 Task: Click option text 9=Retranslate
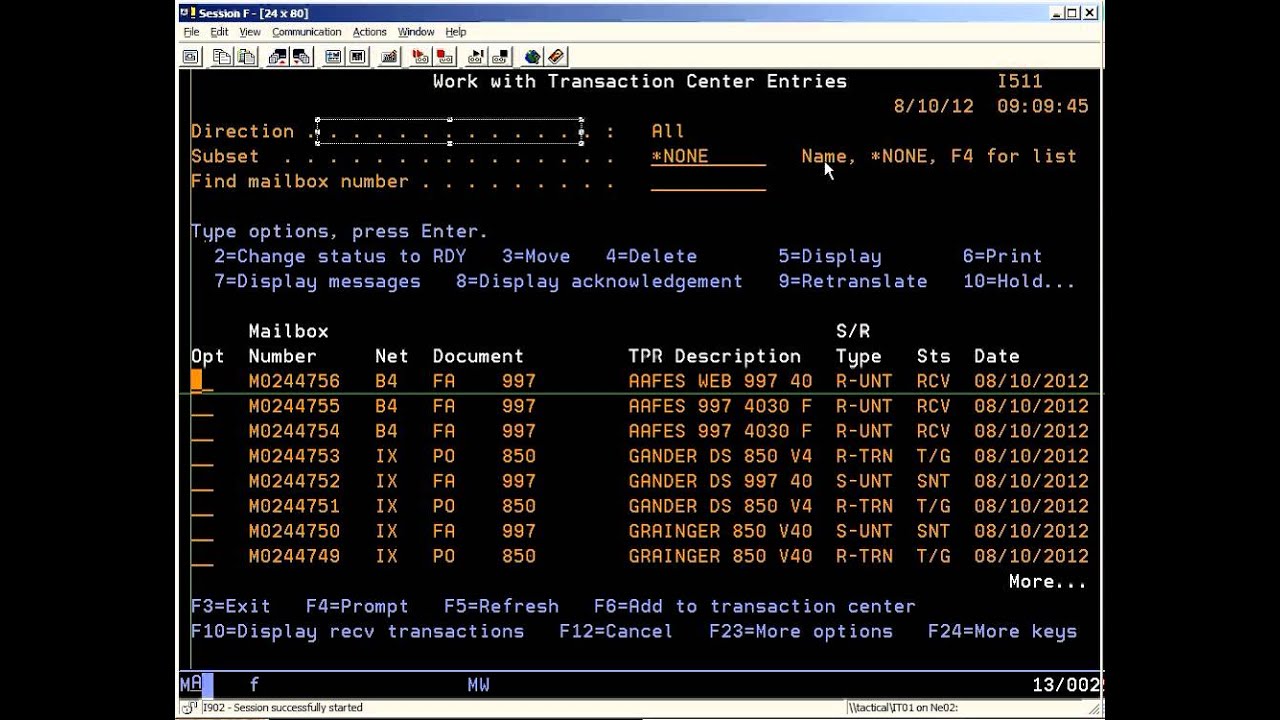click(853, 281)
